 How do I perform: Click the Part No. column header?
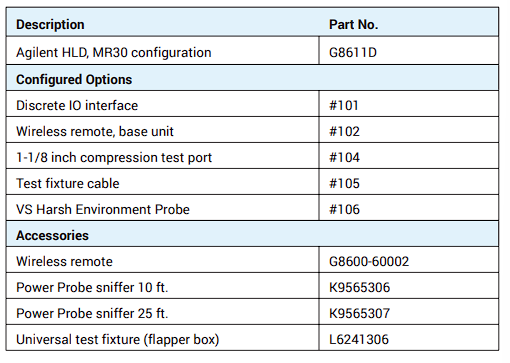353,25
